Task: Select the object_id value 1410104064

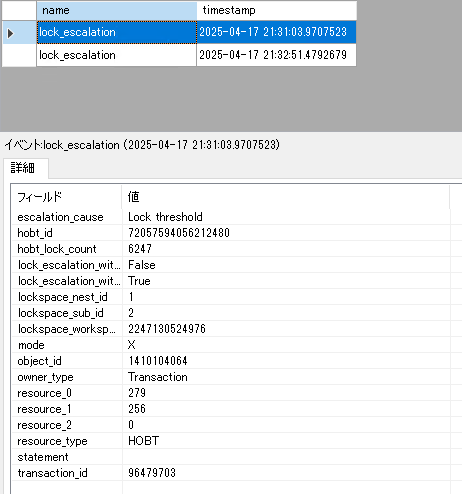Action: 158,361
